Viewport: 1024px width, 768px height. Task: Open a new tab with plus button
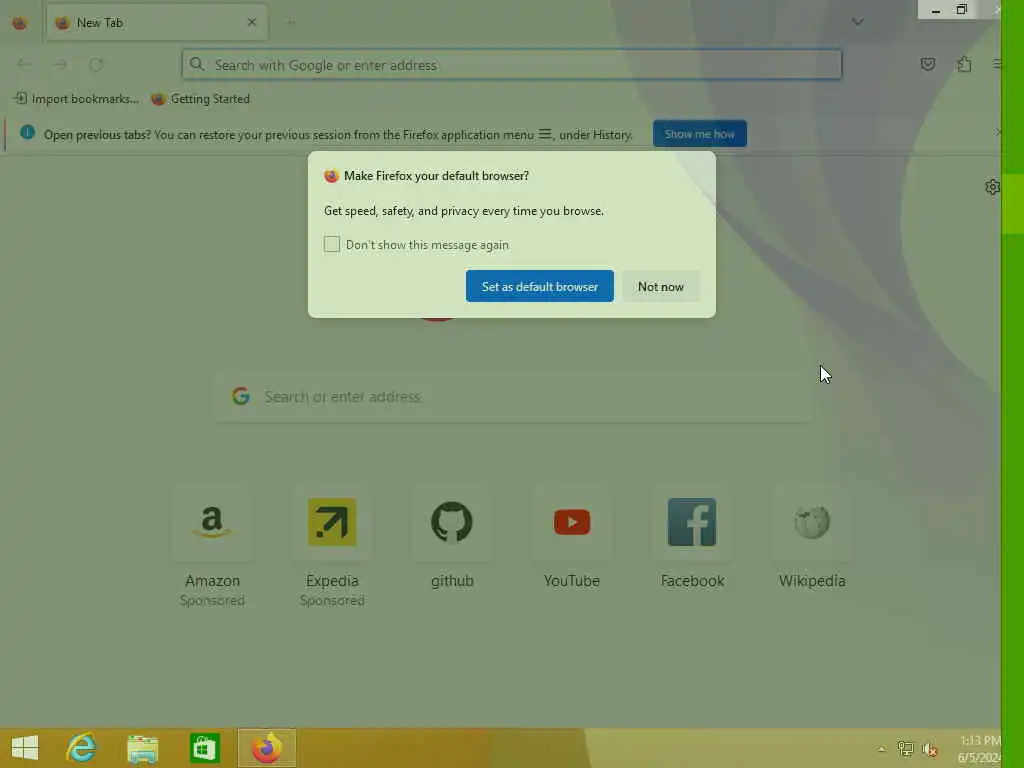291,22
